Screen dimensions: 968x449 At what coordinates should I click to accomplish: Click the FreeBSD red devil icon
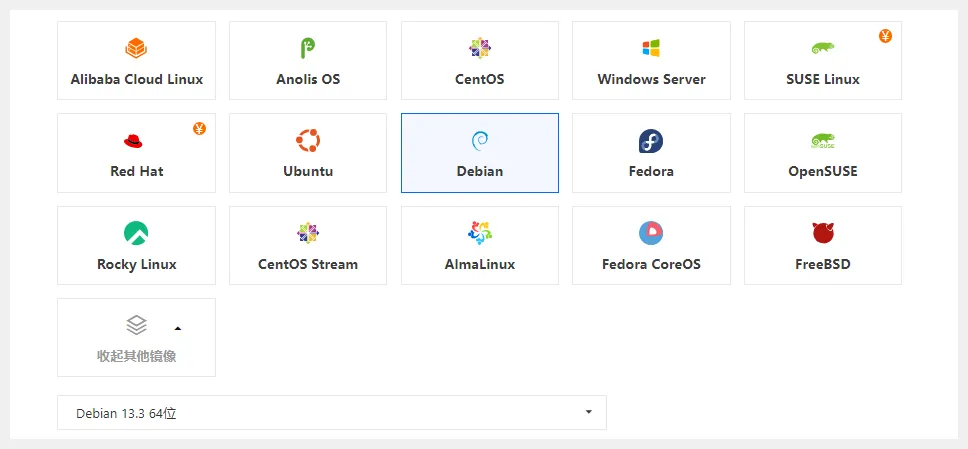(x=823, y=233)
